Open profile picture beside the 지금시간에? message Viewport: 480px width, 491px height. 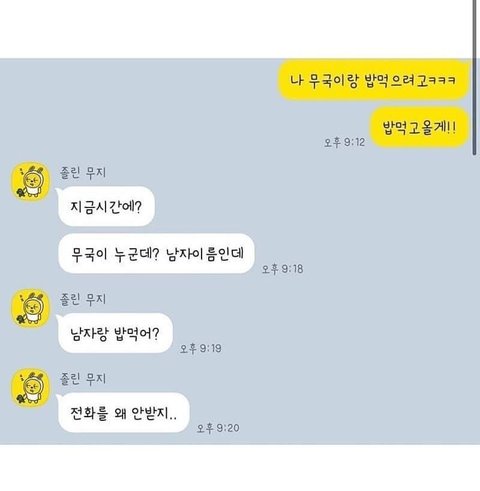click(30, 182)
